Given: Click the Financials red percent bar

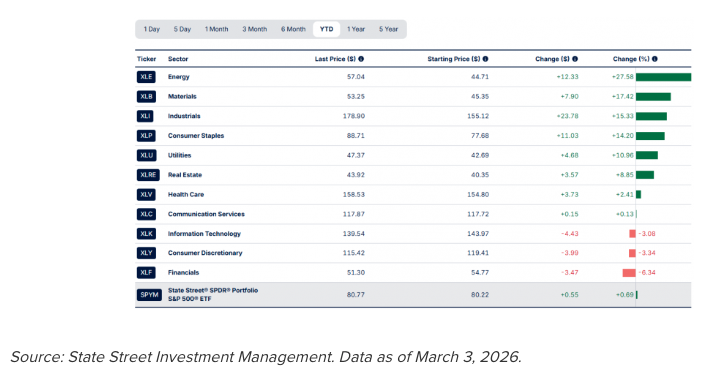Looking at the screenshot, I should pyautogui.click(x=629, y=272).
